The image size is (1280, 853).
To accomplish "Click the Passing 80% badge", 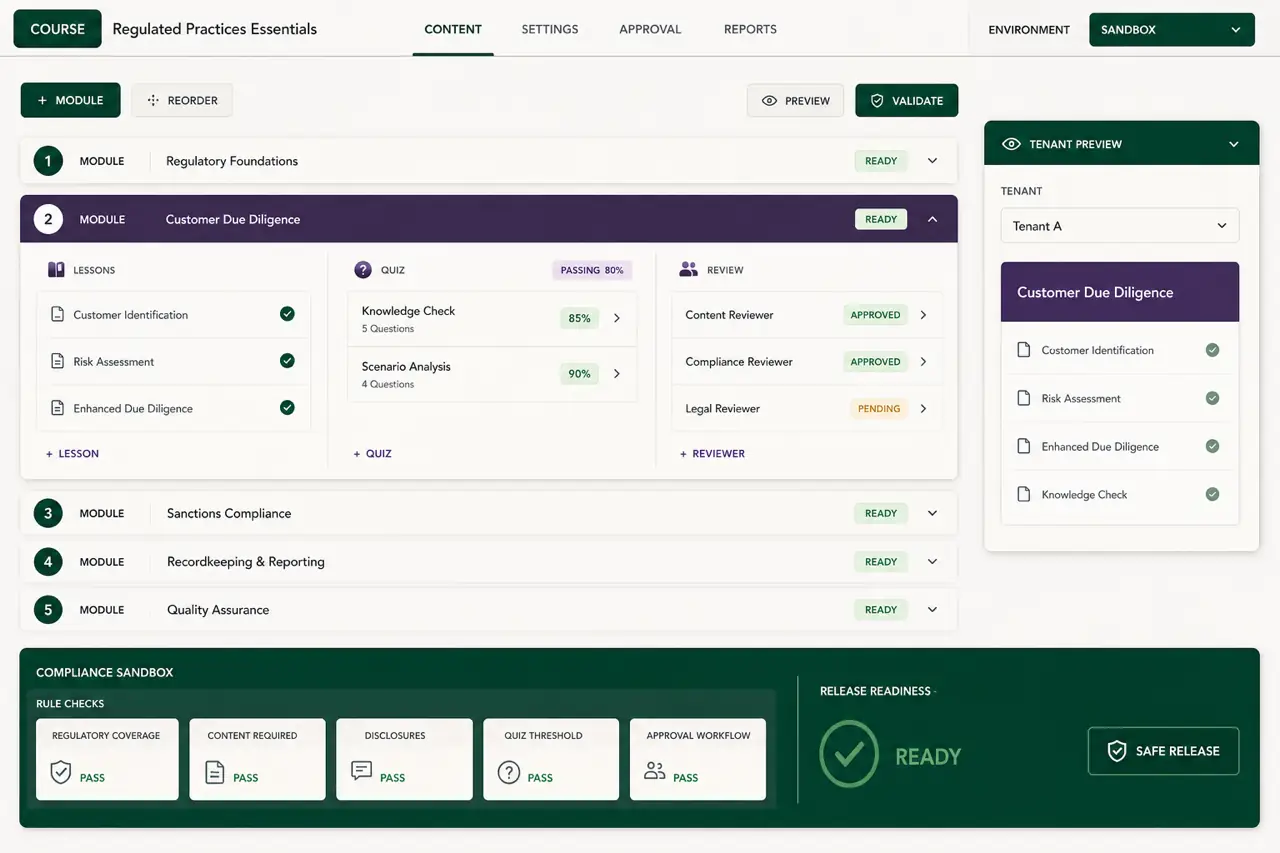I will tap(593, 270).
